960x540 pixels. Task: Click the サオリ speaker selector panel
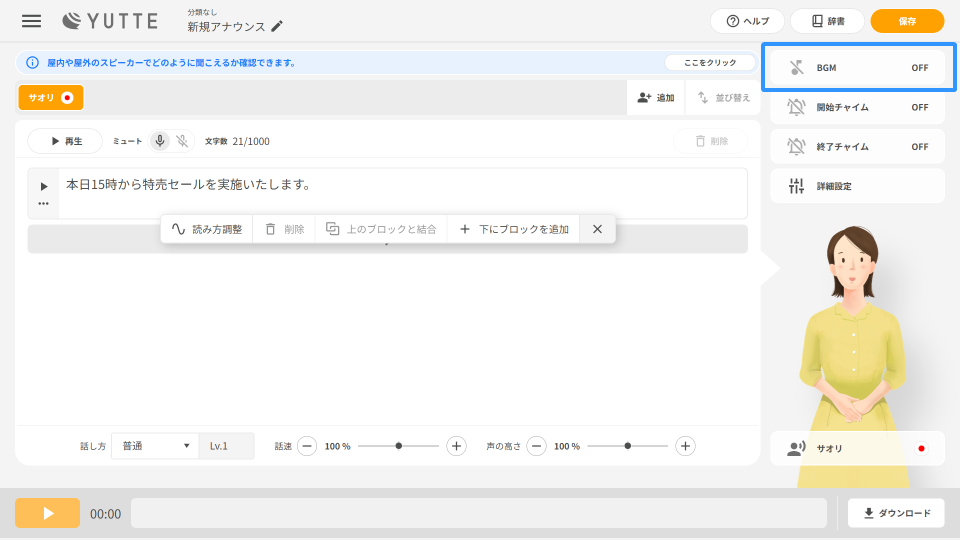click(x=857, y=449)
